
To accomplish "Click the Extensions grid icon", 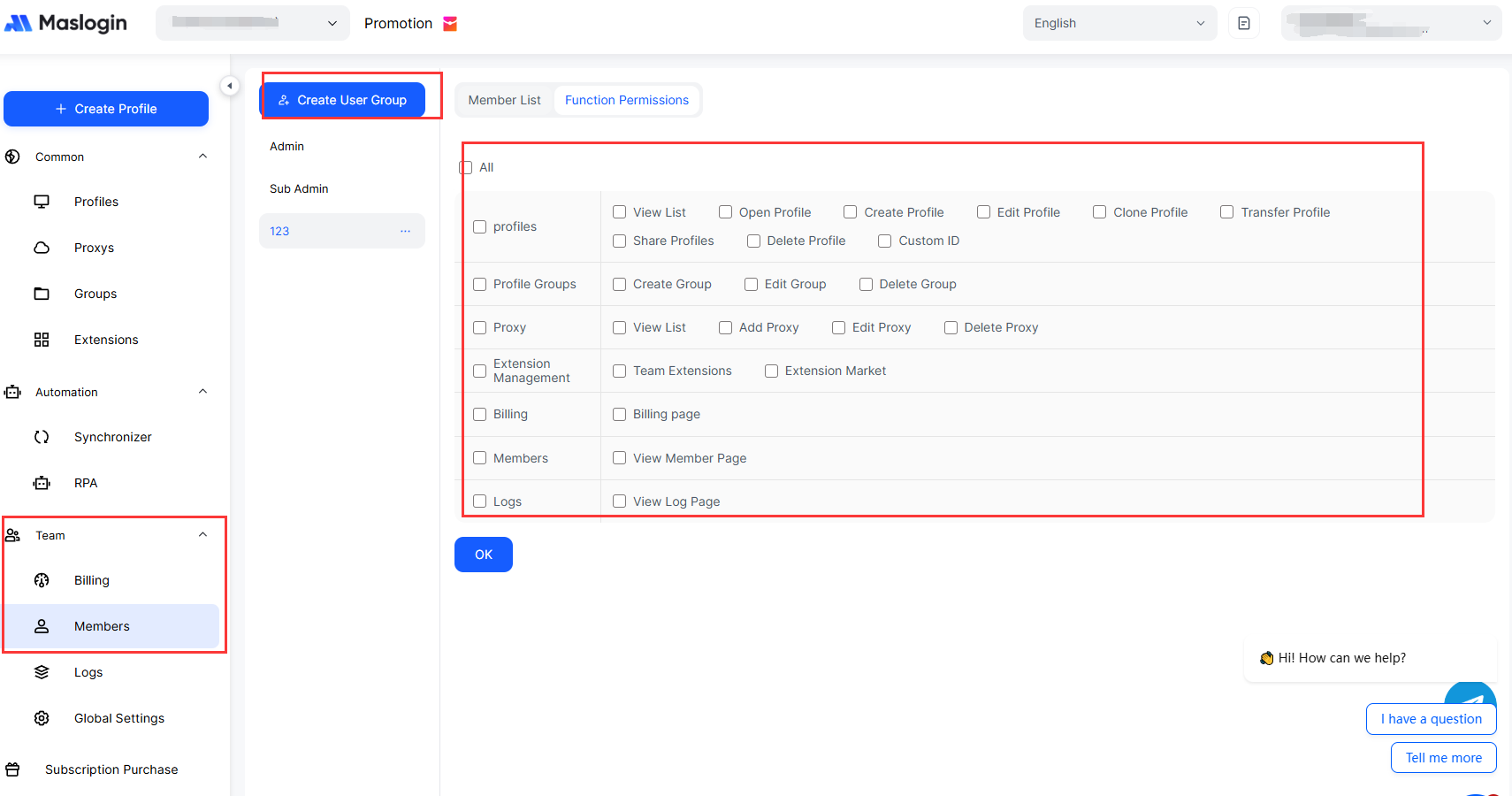I will [42, 340].
